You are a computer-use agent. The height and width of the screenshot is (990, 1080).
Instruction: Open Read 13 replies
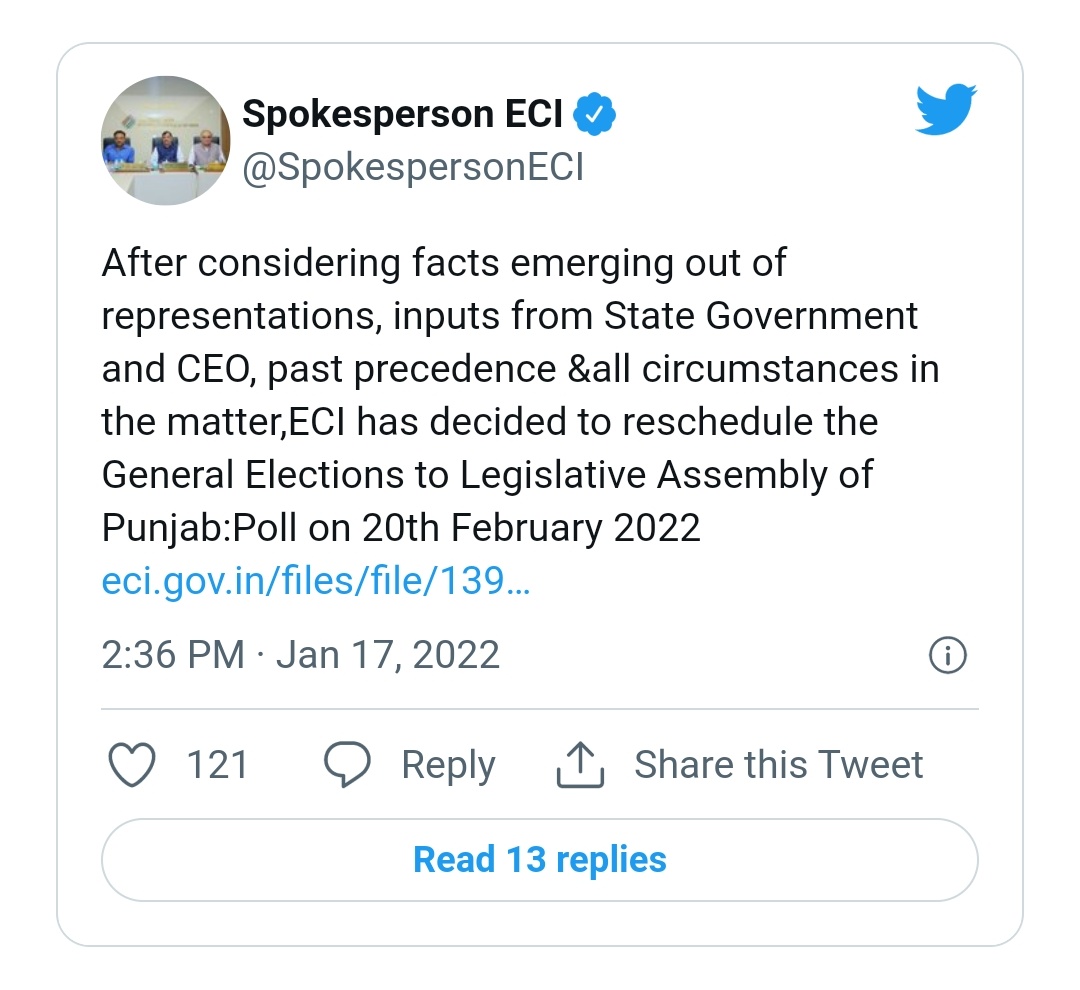540,860
